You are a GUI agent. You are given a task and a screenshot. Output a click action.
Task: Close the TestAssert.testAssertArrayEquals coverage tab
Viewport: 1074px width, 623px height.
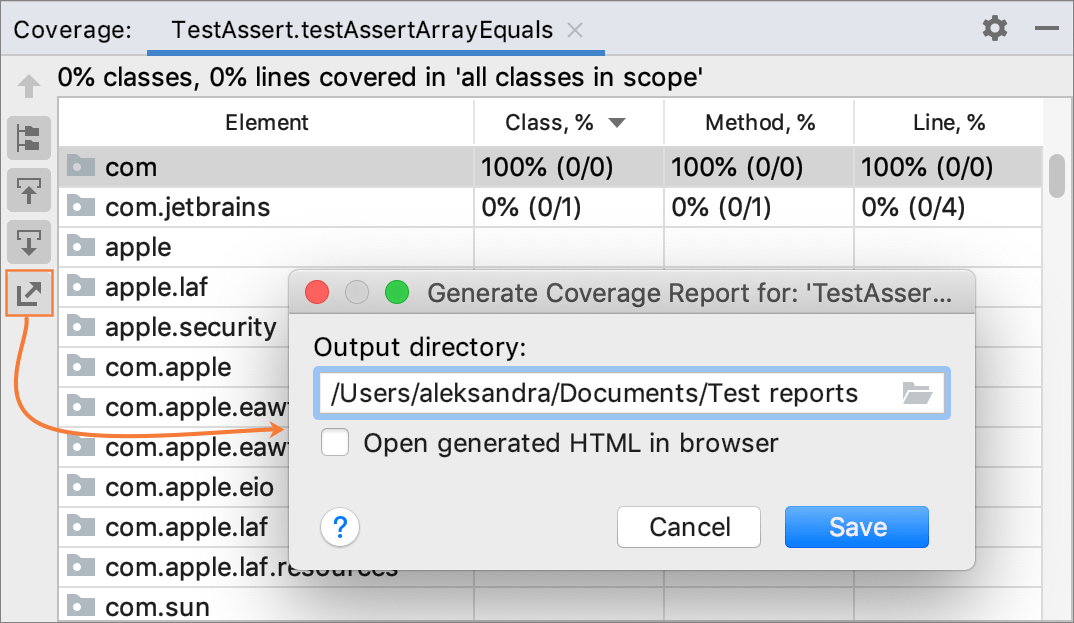[x=575, y=30]
